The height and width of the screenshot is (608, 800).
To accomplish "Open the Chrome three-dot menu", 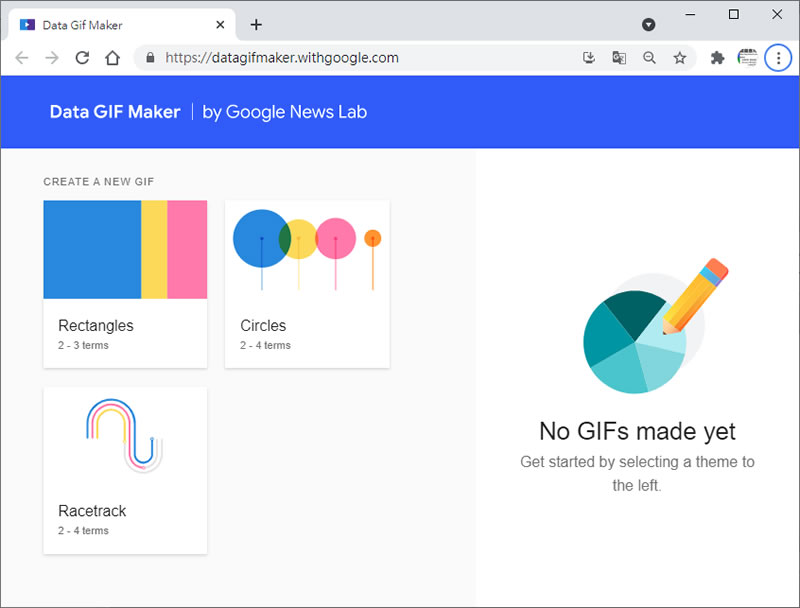I will coord(778,58).
